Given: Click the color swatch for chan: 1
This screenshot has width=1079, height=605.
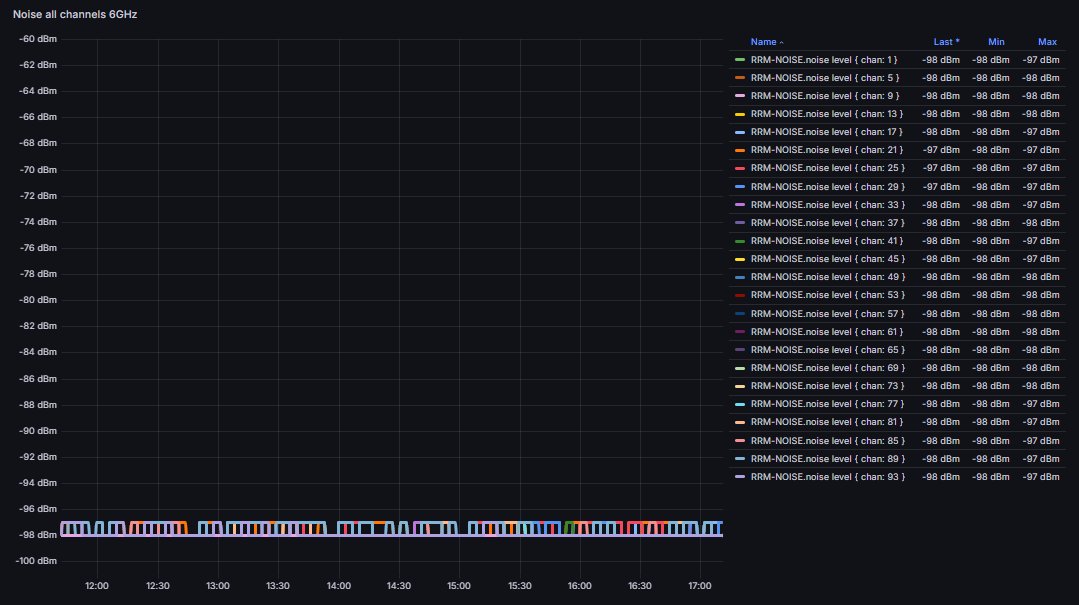Looking at the screenshot, I should (740, 60).
